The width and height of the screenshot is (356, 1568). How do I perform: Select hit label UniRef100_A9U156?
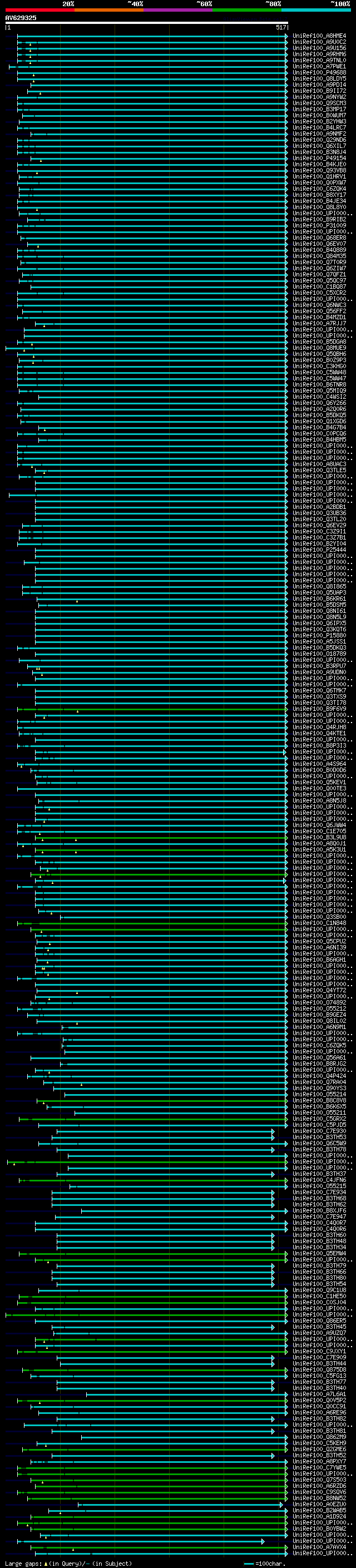(319, 48)
